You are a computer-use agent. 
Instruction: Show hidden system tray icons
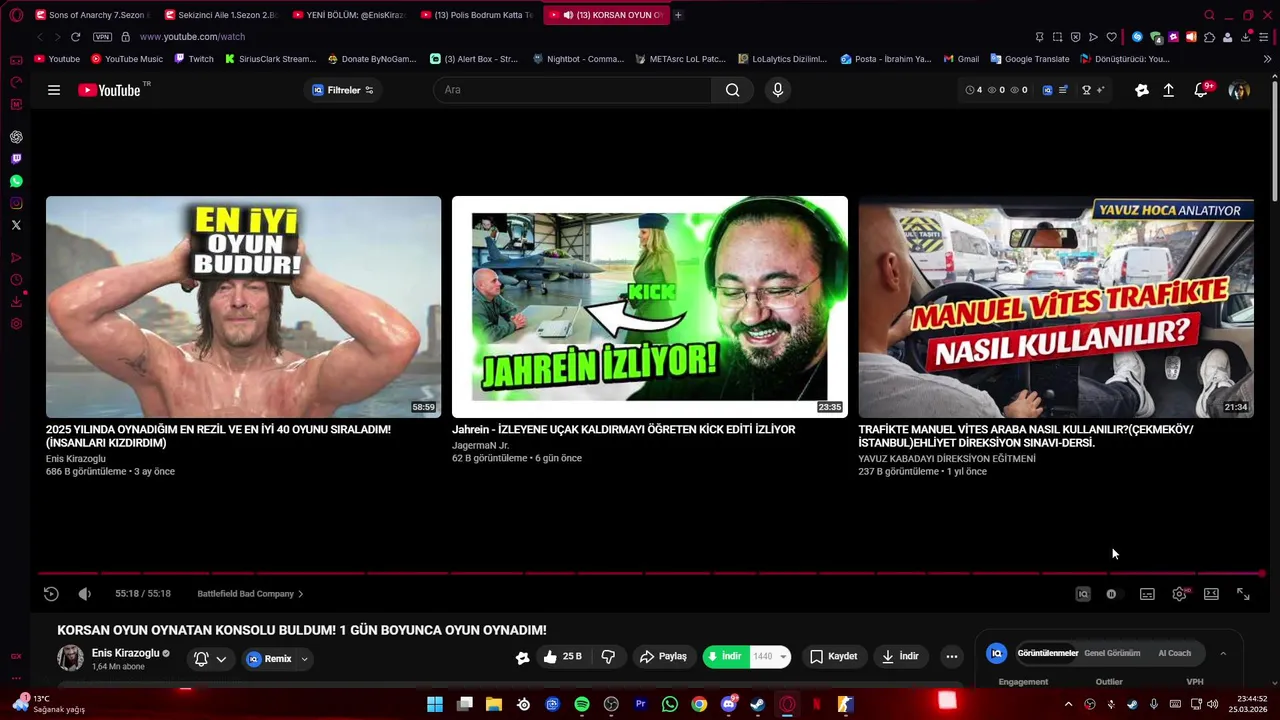[1068, 704]
